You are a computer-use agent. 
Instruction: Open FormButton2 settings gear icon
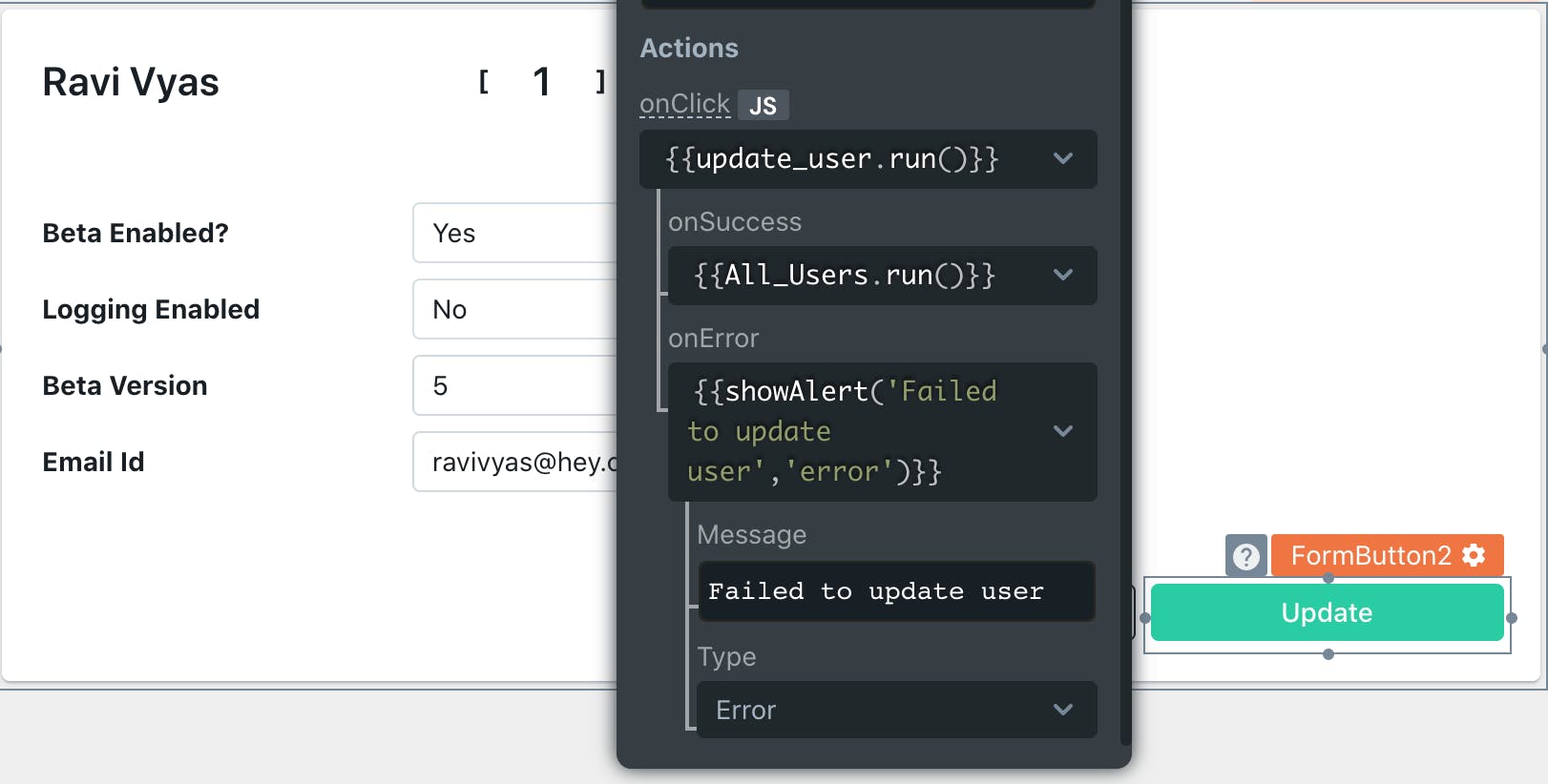click(x=1475, y=555)
